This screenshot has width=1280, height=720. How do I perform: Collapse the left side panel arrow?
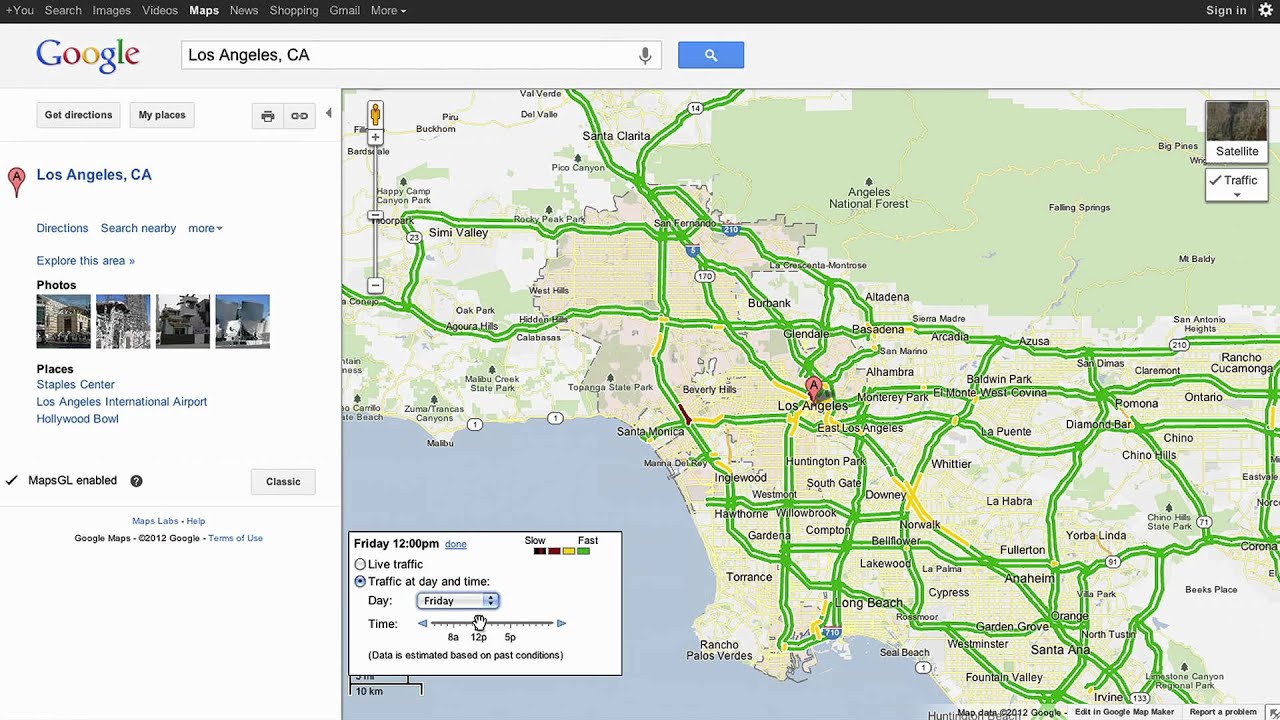point(328,114)
